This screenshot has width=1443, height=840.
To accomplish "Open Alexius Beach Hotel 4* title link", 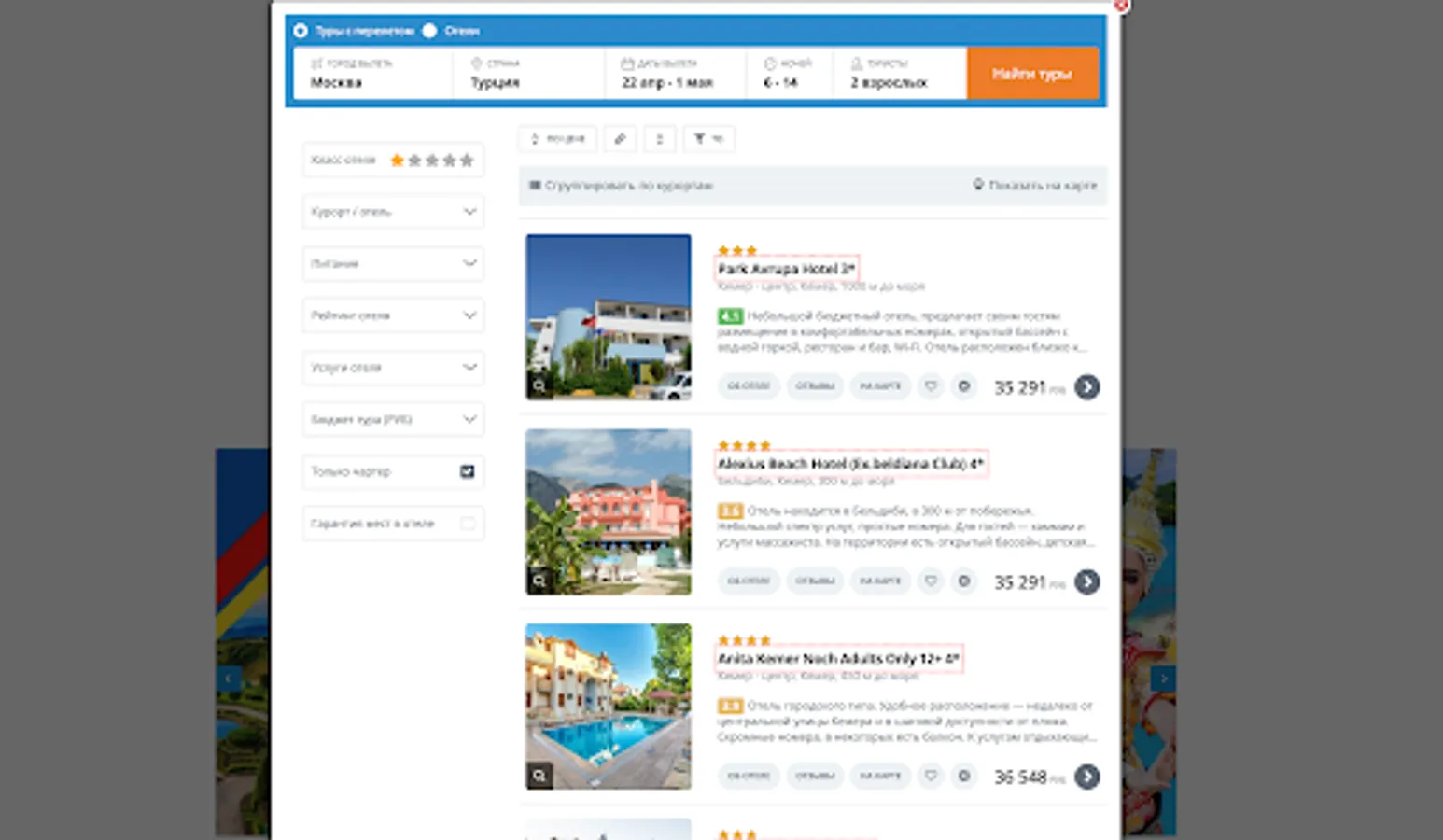I will click(850, 464).
